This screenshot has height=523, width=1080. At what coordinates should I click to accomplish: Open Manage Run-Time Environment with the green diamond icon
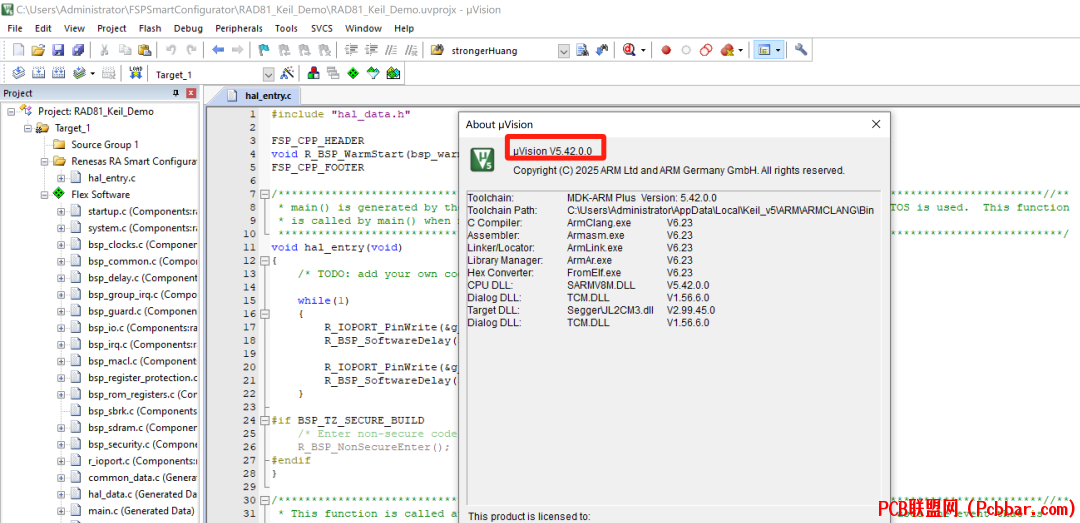coord(353,73)
